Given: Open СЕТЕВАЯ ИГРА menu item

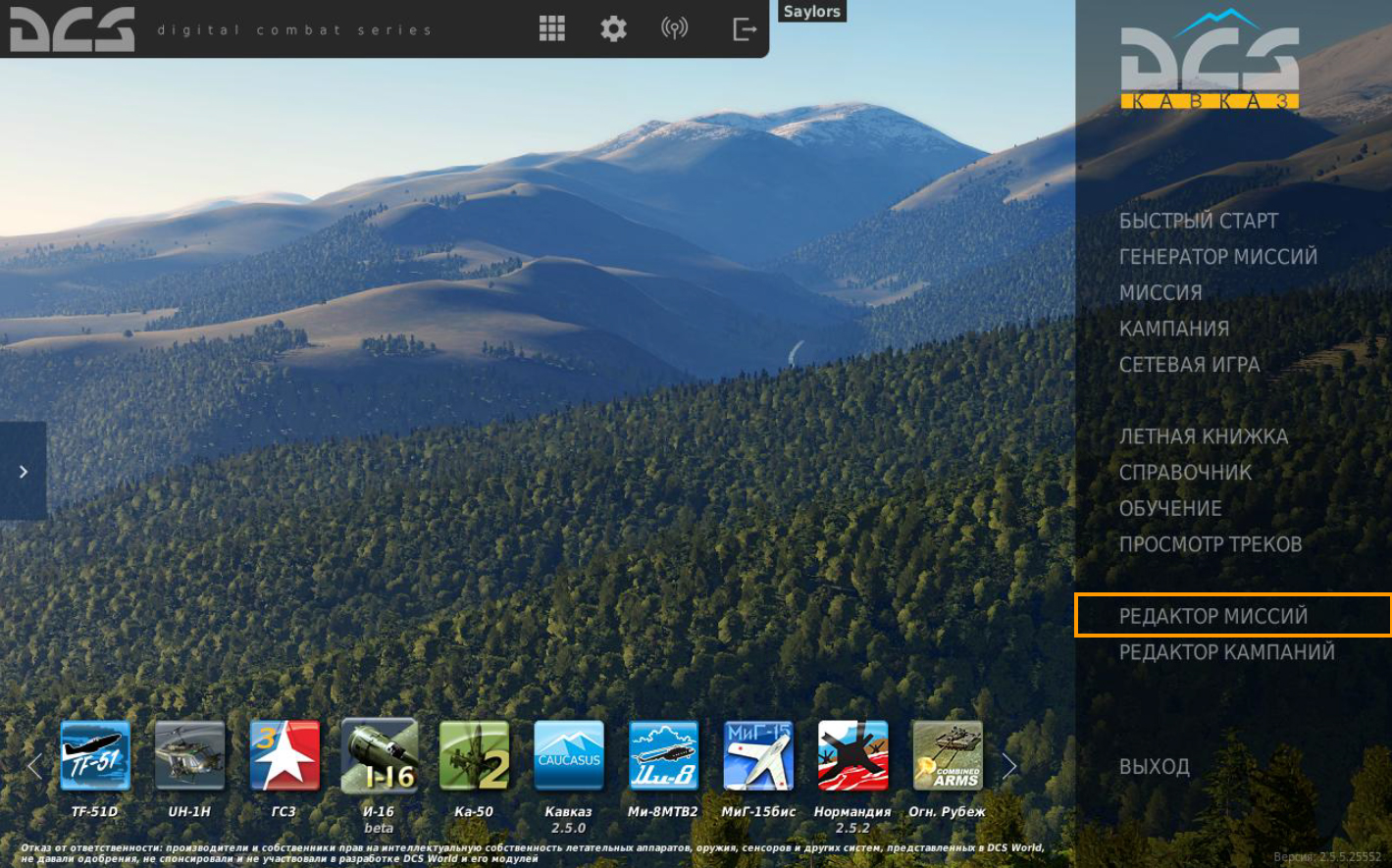Looking at the screenshot, I should (x=1189, y=365).
